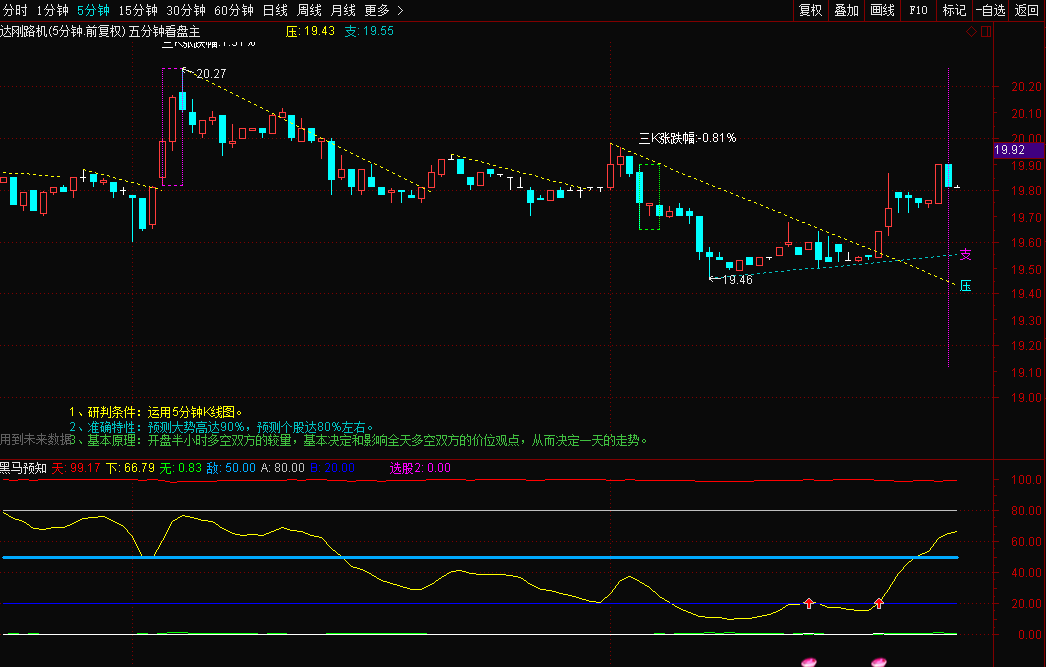Click the cyan note line 2、准确特性
Screen dimensions: 1046x667
click(221, 427)
